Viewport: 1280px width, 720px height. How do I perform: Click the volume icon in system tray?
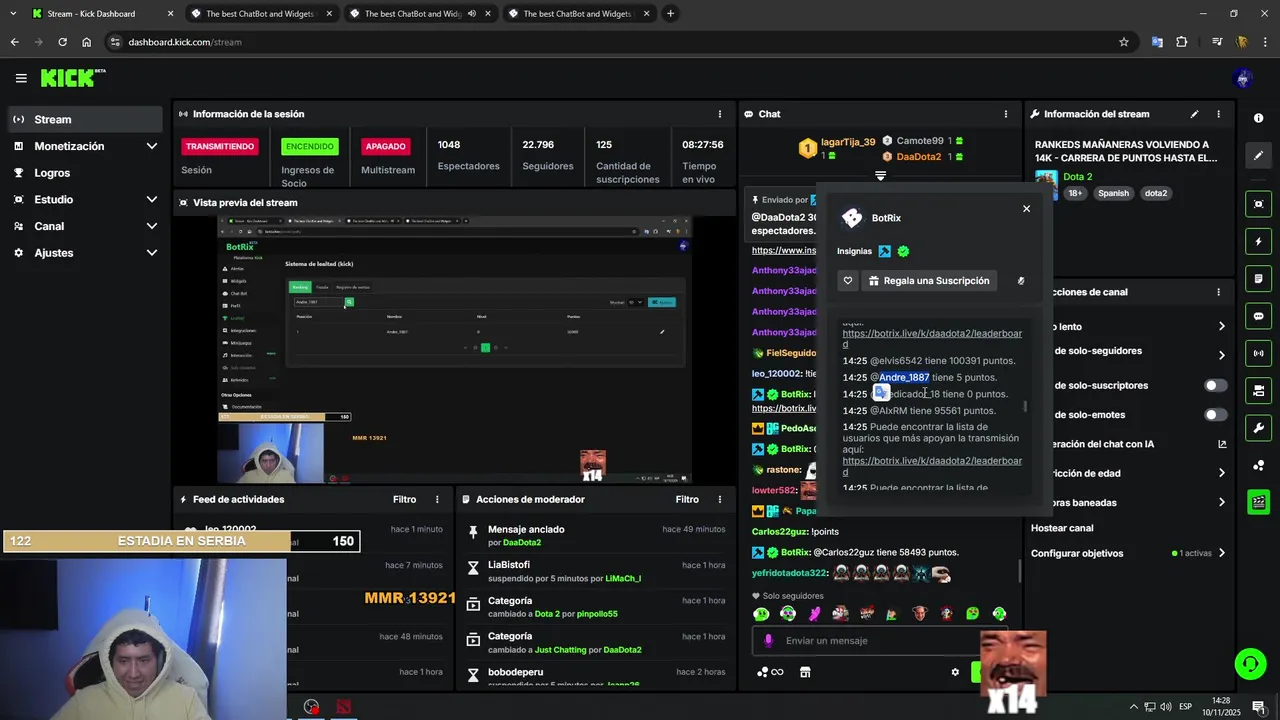click(1166, 707)
